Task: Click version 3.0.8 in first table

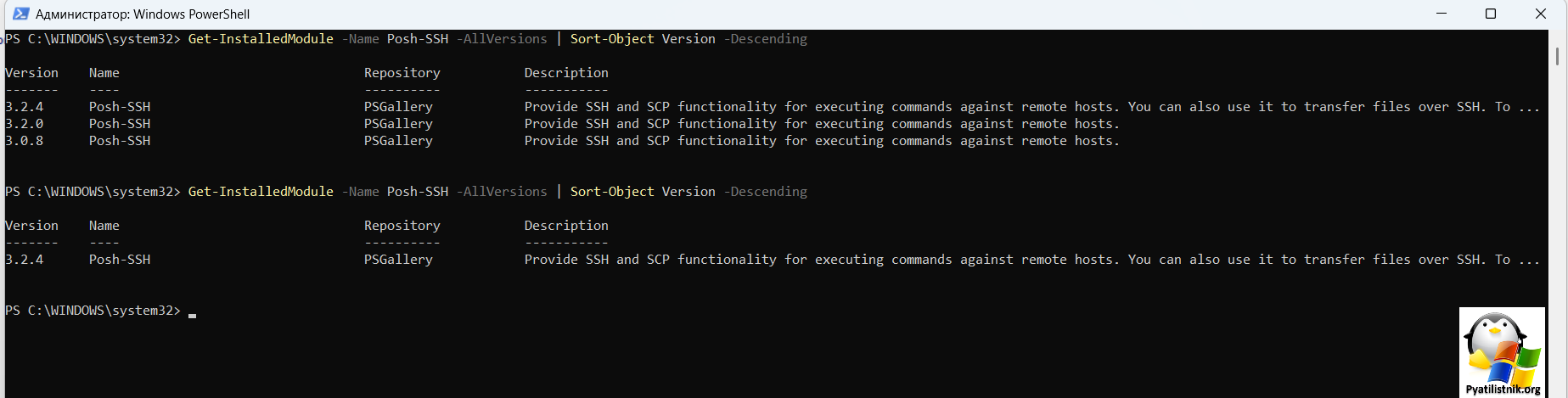Action: [25, 141]
